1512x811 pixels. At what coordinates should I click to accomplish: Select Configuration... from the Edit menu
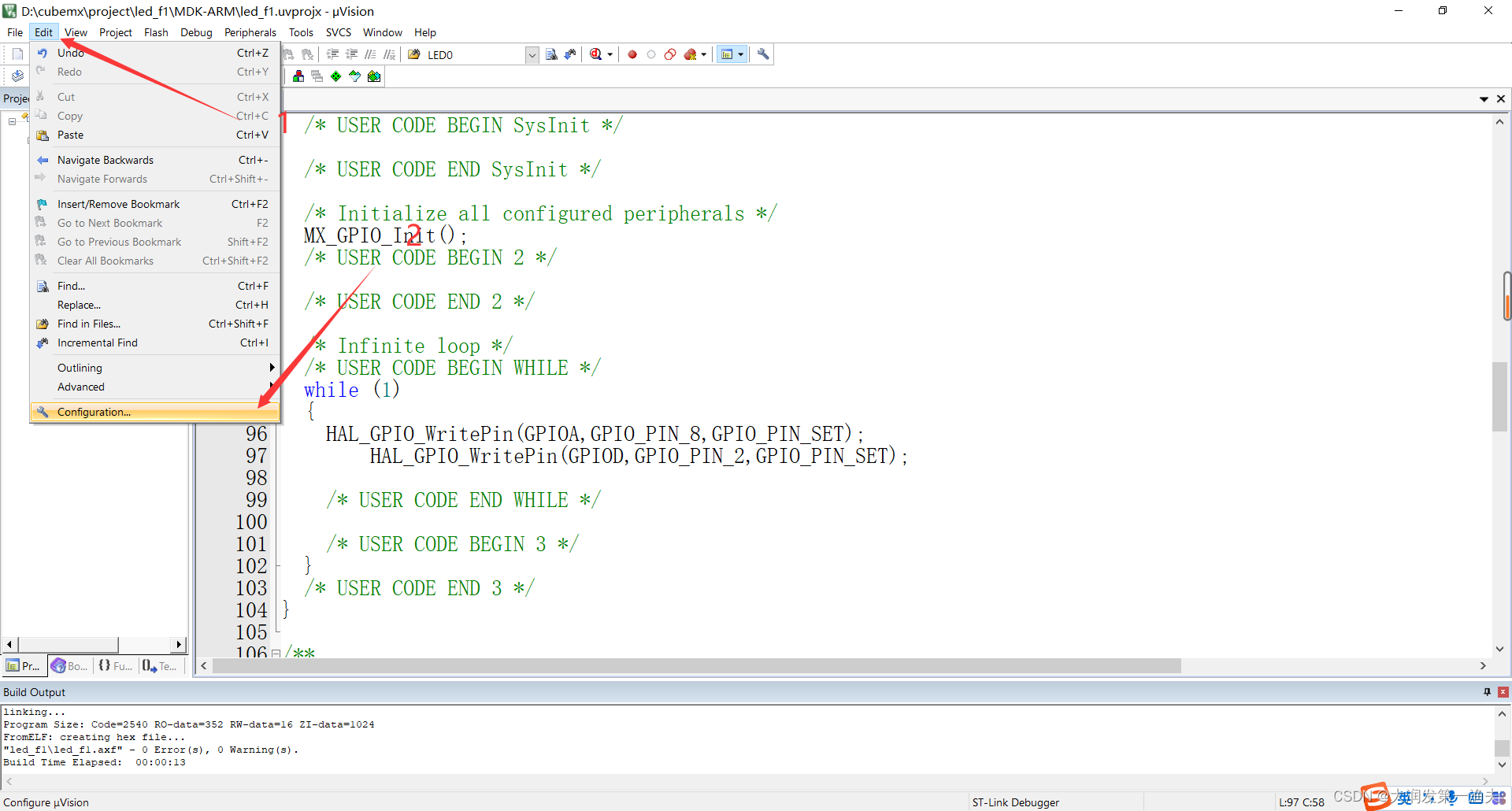(93, 412)
